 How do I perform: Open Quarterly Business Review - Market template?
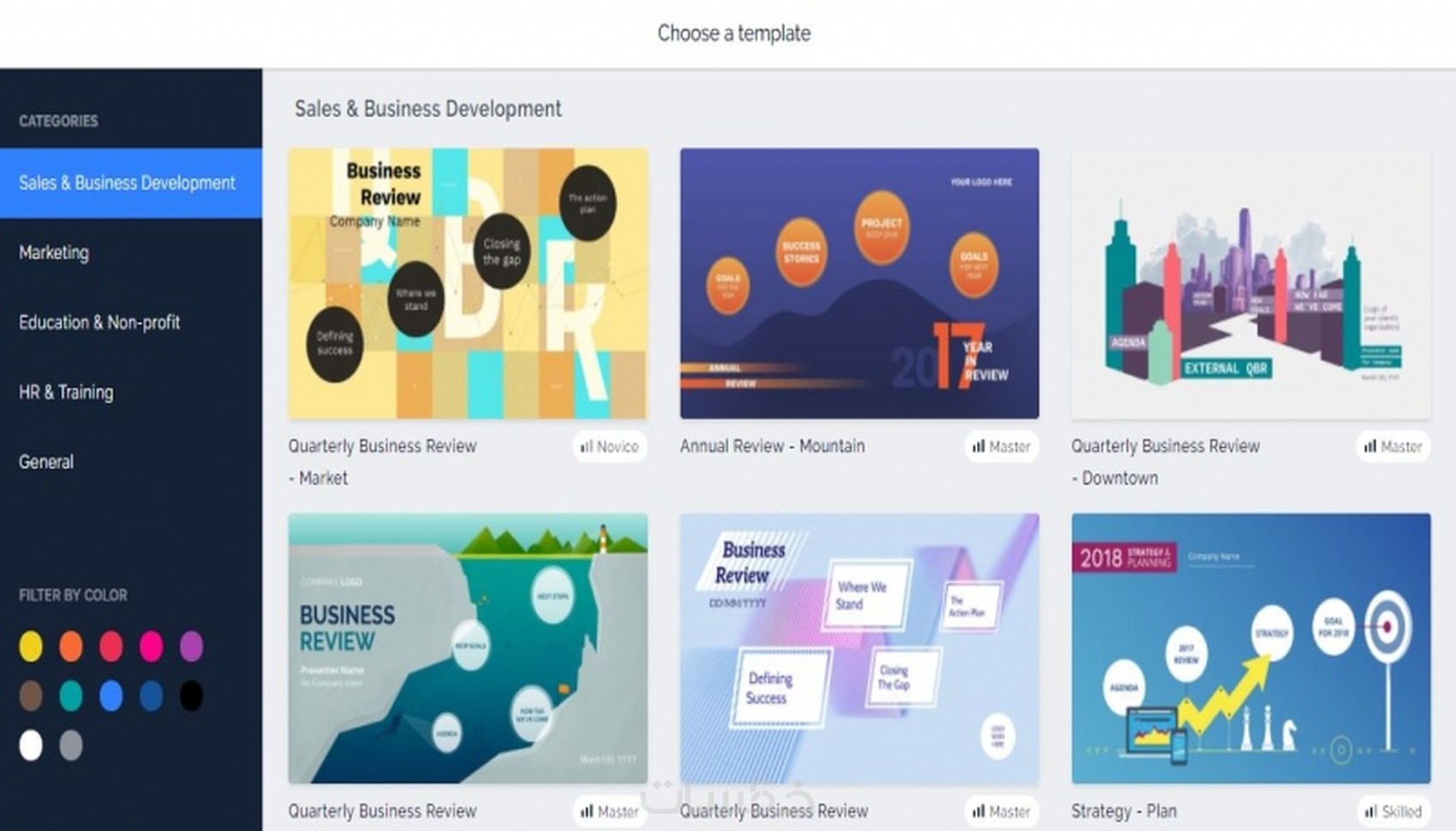coord(468,284)
